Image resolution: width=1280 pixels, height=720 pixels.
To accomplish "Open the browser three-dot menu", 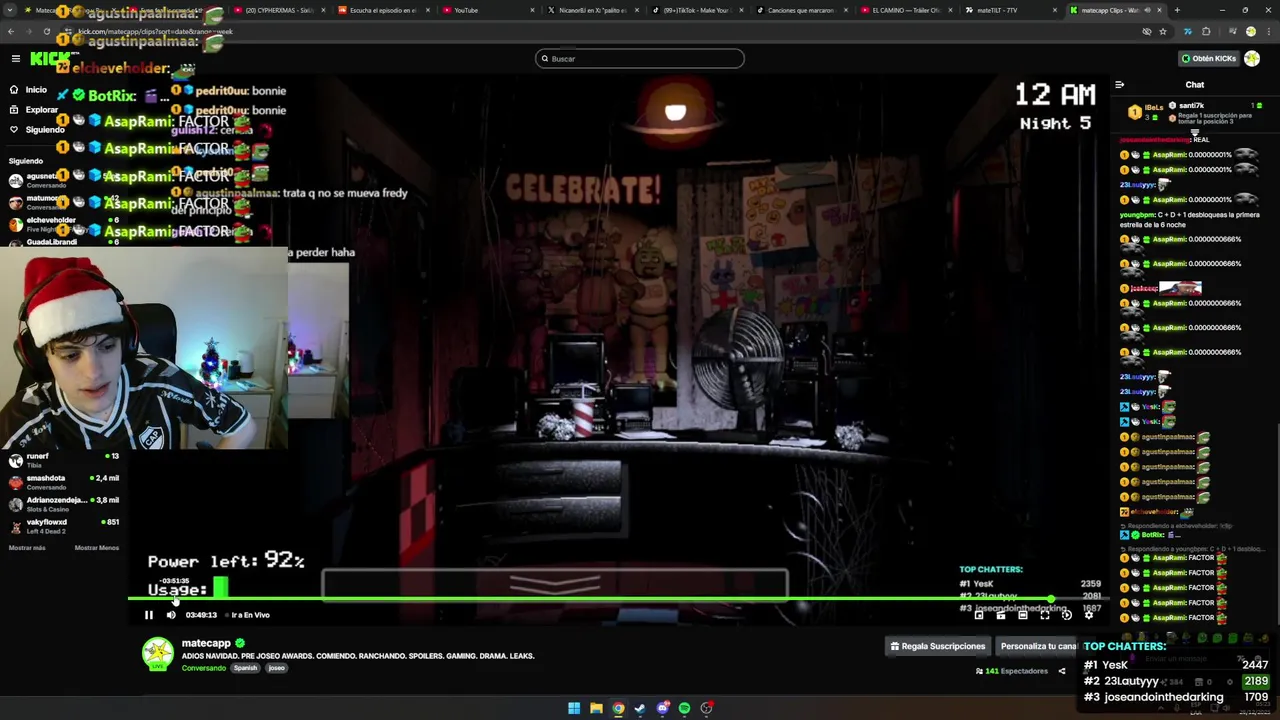I will (x=1268, y=31).
